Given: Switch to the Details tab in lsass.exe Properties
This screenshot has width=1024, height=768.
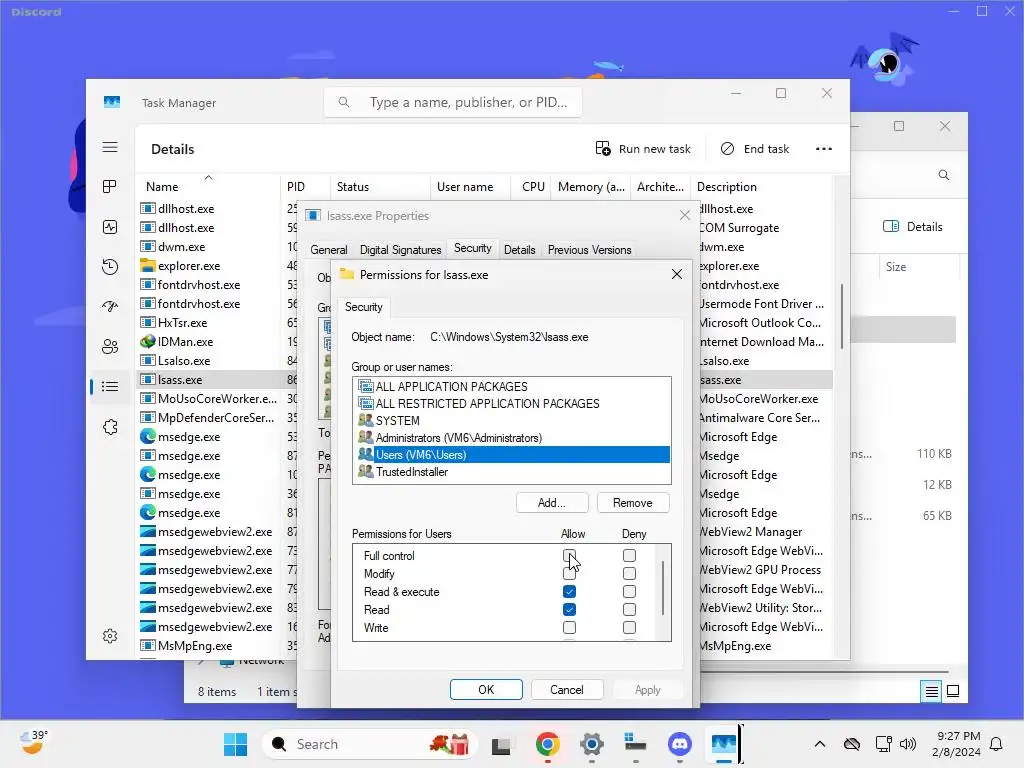Looking at the screenshot, I should coord(519,249).
